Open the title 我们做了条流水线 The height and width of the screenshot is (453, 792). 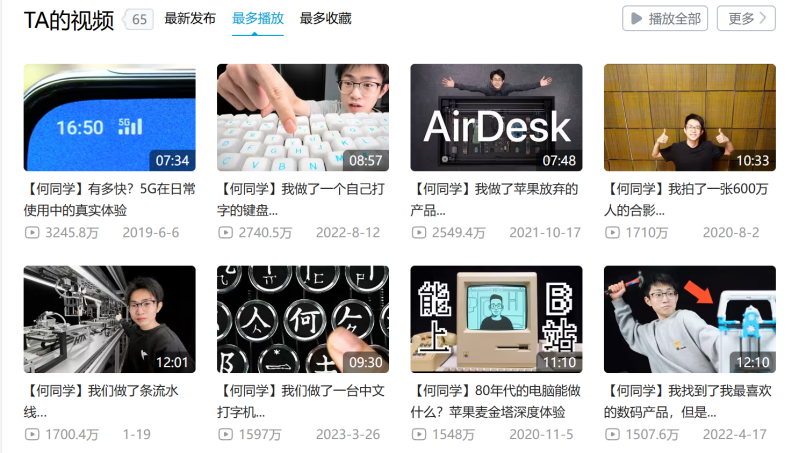point(101,401)
